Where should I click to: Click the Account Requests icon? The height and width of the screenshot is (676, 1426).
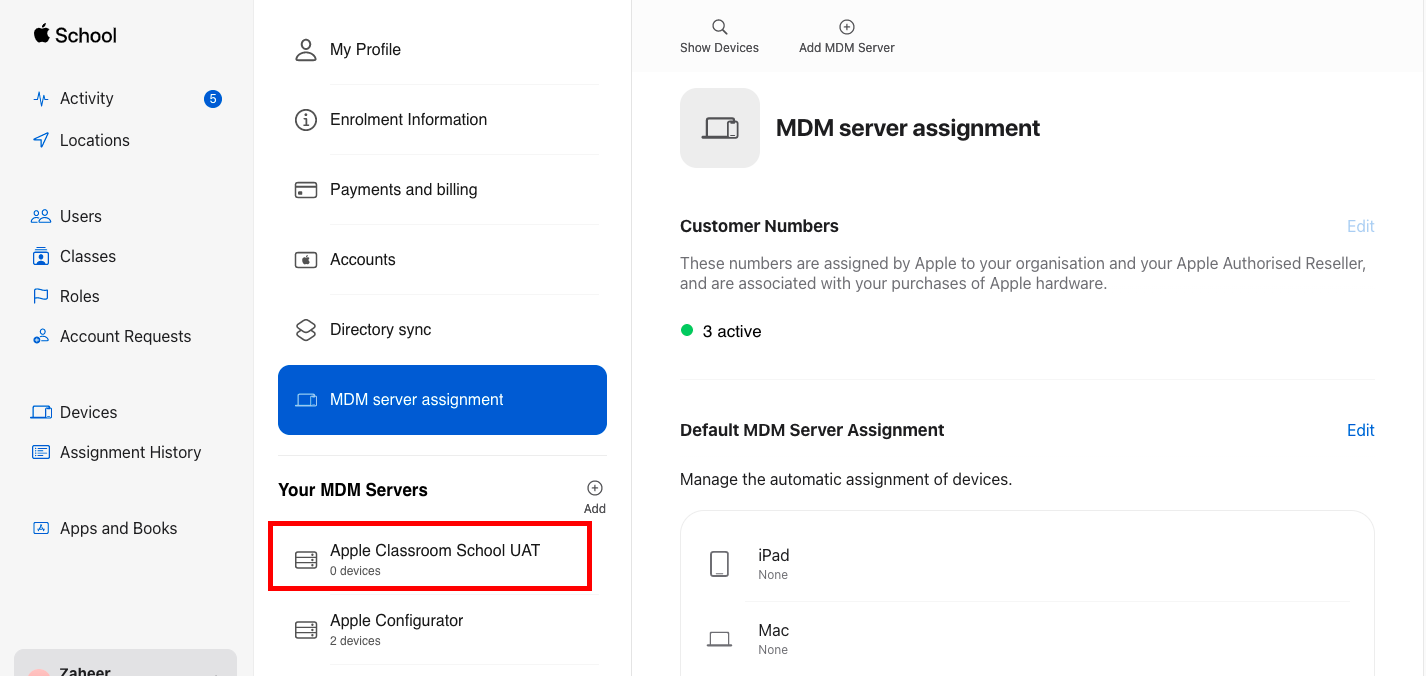point(41,336)
